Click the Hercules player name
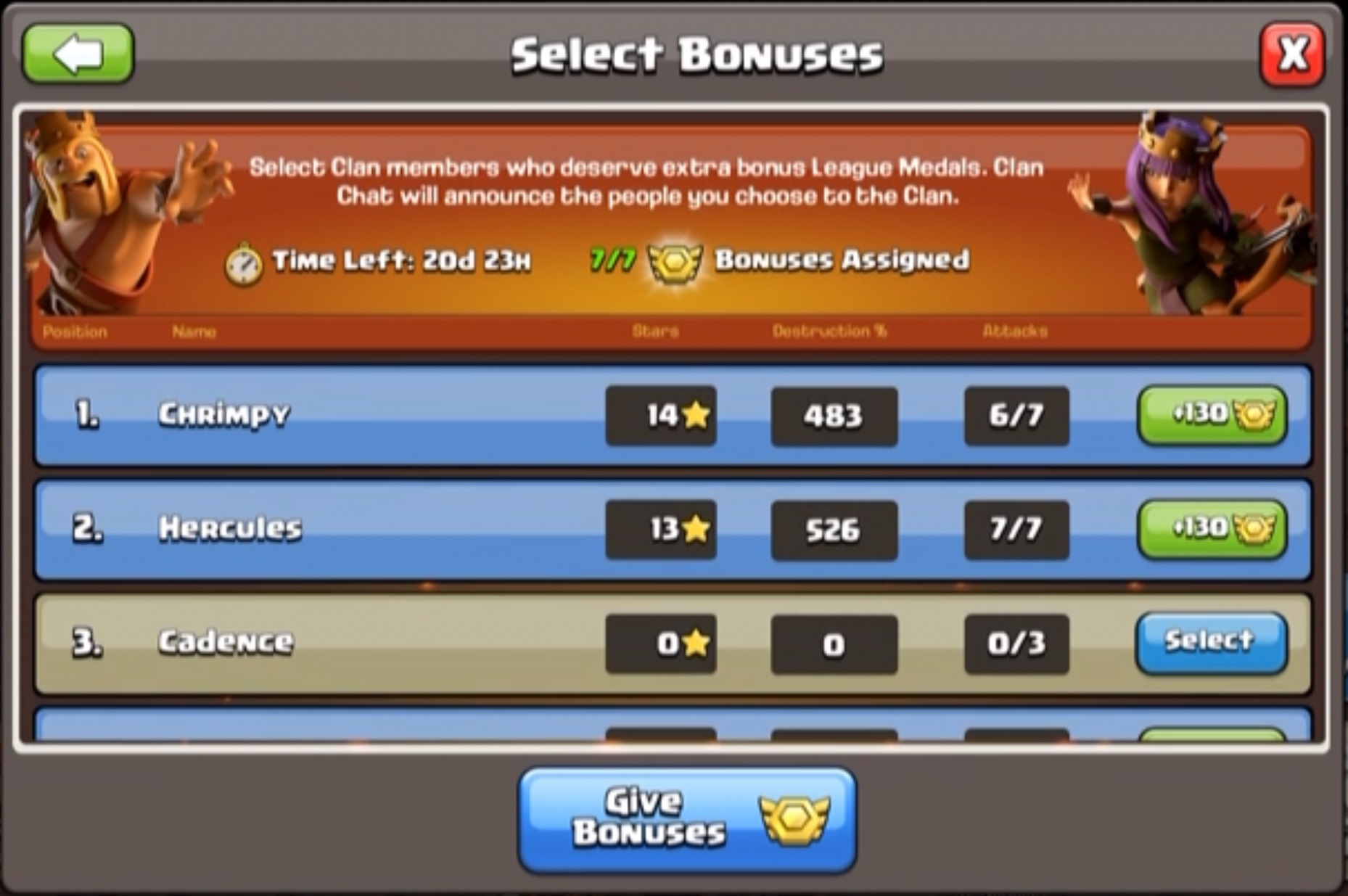The height and width of the screenshot is (896, 1348). tap(230, 529)
